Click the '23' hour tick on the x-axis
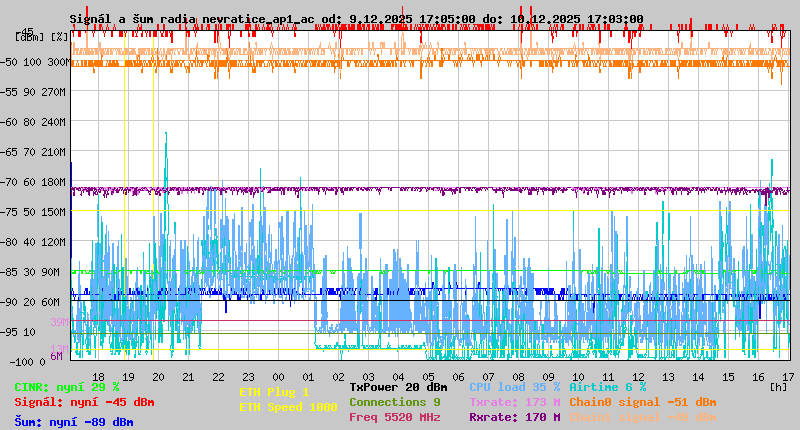 pyautogui.click(x=248, y=377)
